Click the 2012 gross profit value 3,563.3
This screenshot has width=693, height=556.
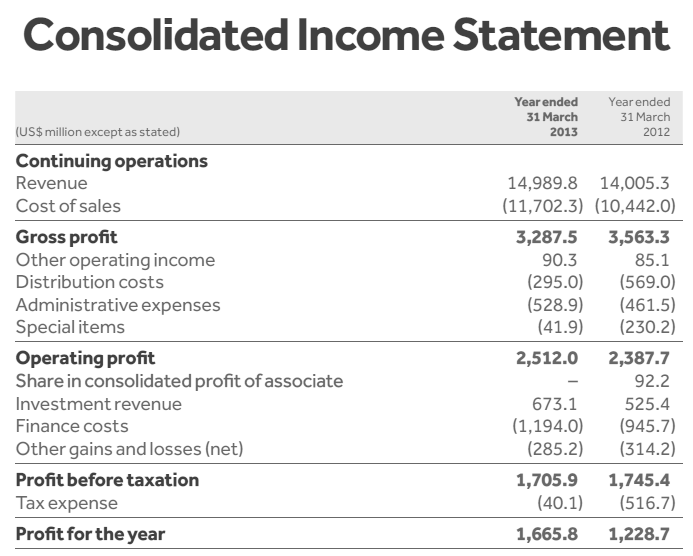pos(639,237)
